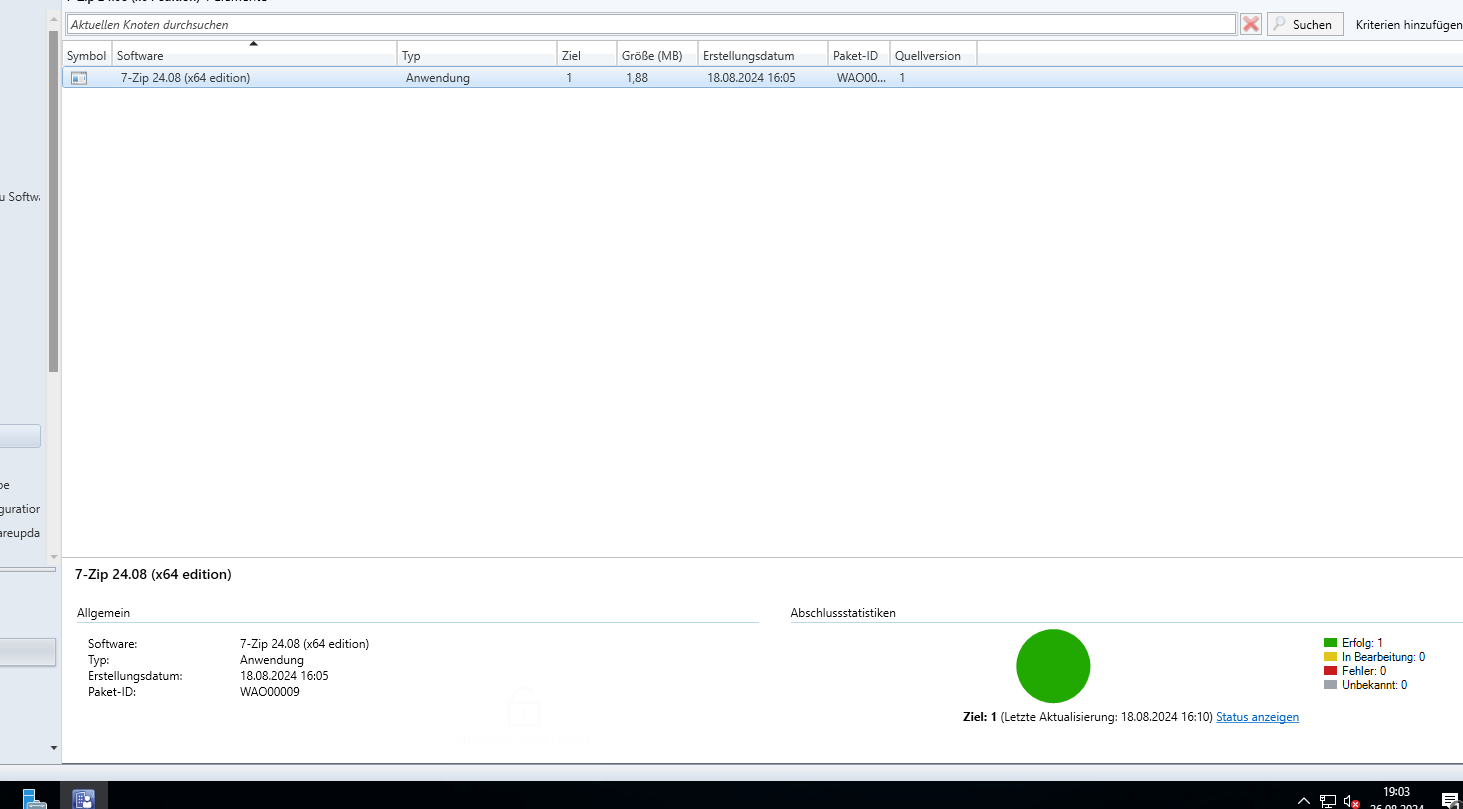1463x809 pixels.
Task: Click Kriterien hinzufügen
Action: pyautogui.click(x=1409, y=25)
